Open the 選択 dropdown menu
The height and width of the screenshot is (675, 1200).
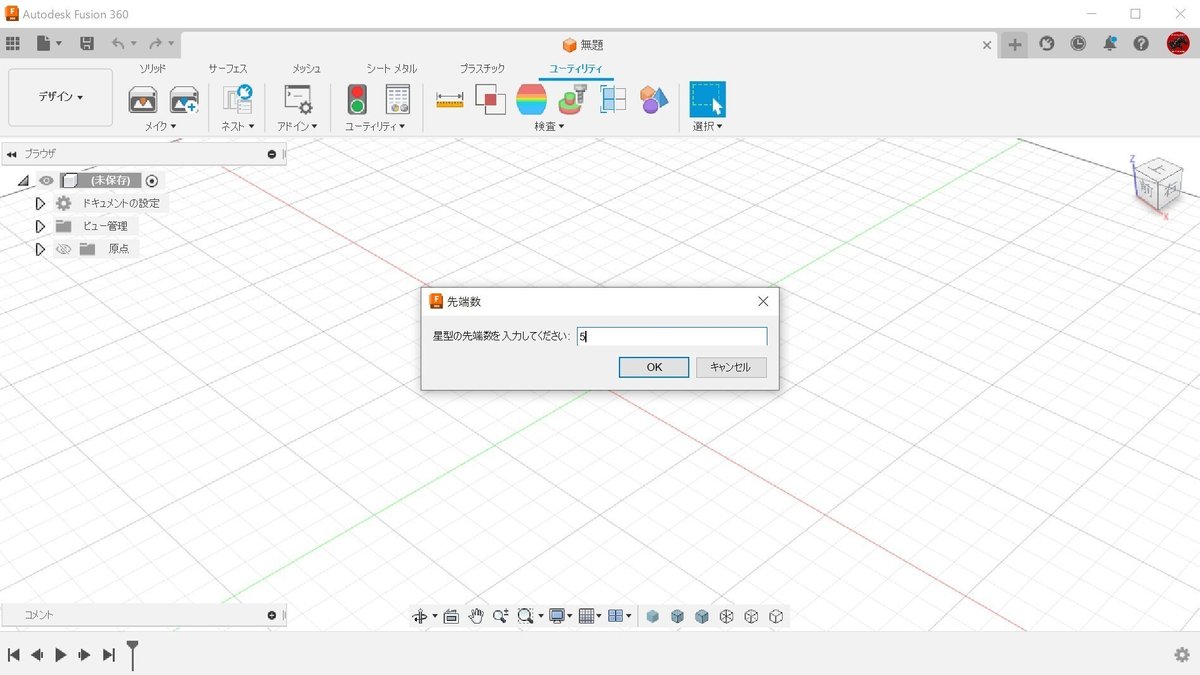(x=708, y=127)
